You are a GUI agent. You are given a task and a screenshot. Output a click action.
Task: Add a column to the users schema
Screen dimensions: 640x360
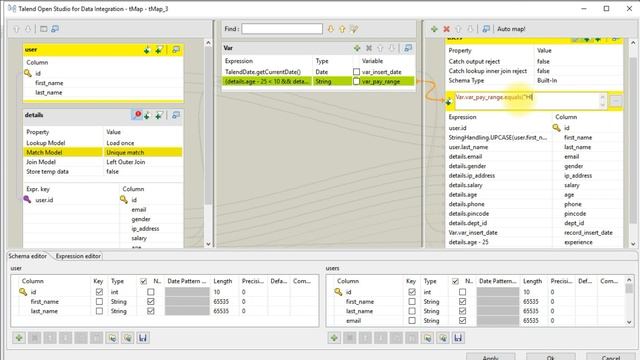tap(334, 338)
